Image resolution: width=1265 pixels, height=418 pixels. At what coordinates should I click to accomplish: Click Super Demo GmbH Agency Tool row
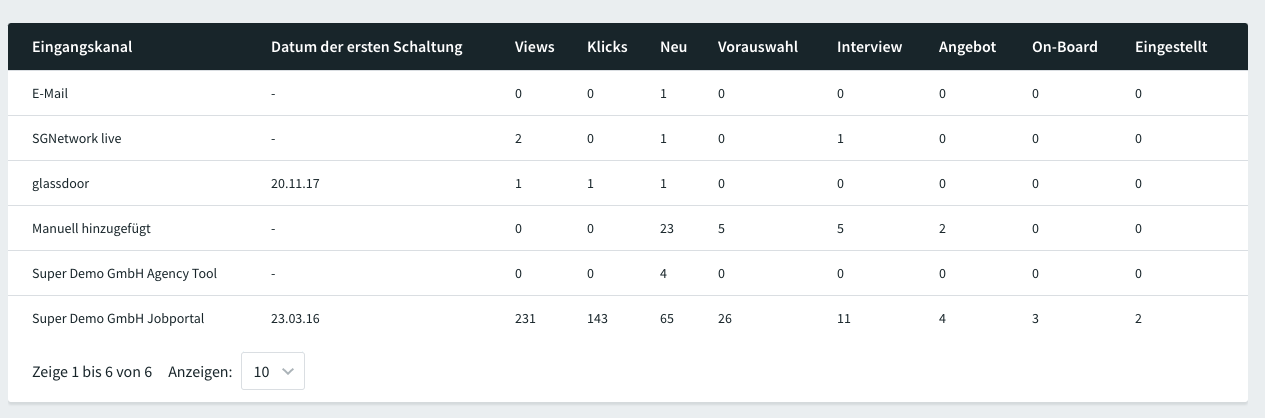pyautogui.click(x=628, y=273)
